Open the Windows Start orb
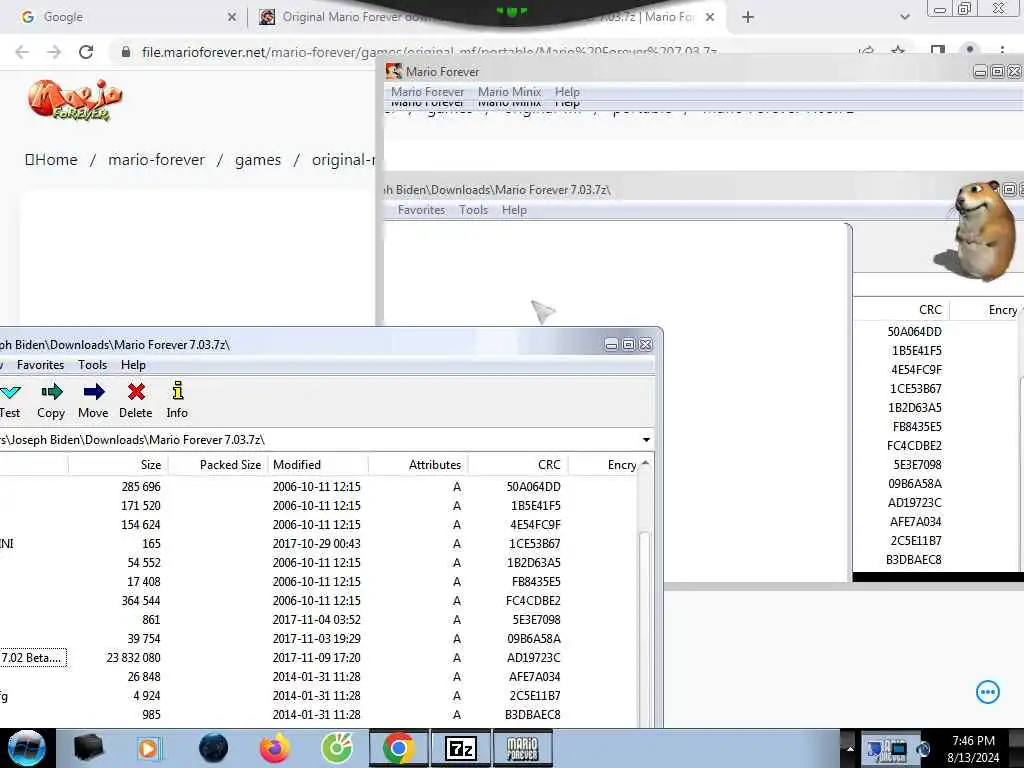Screen dimensions: 1024x768 [26, 748]
